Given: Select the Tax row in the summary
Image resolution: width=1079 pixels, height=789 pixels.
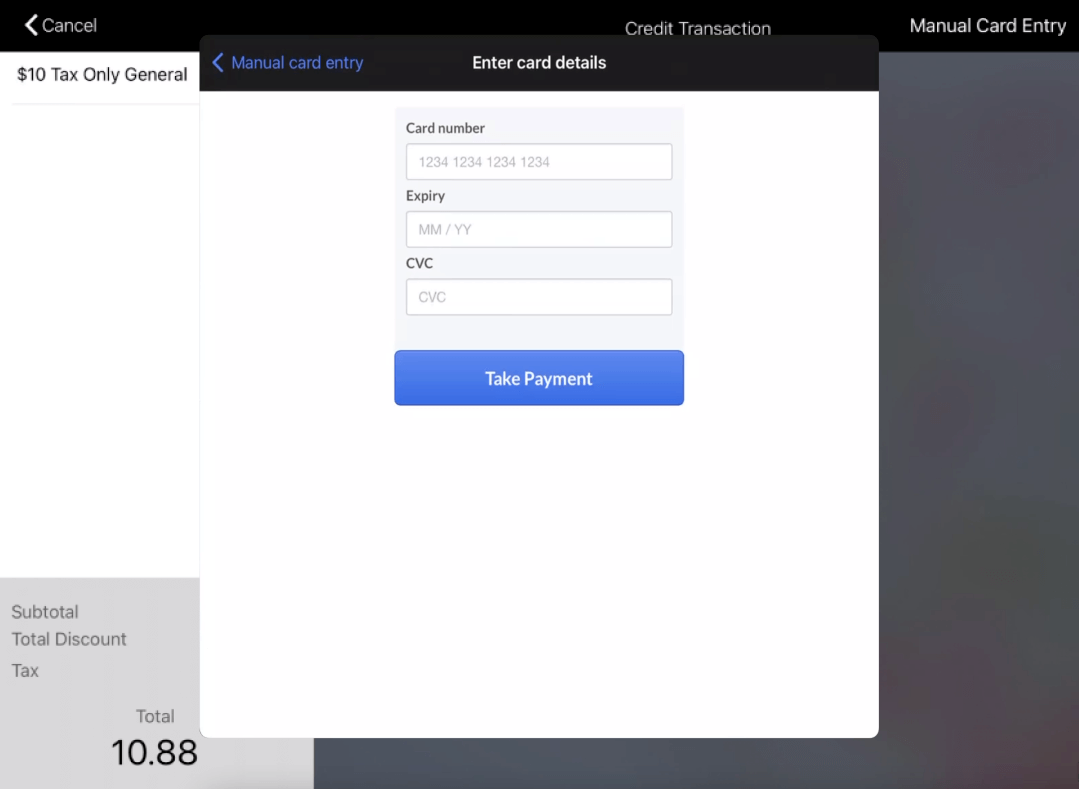Looking at the screenshot, I should (24, 670).
